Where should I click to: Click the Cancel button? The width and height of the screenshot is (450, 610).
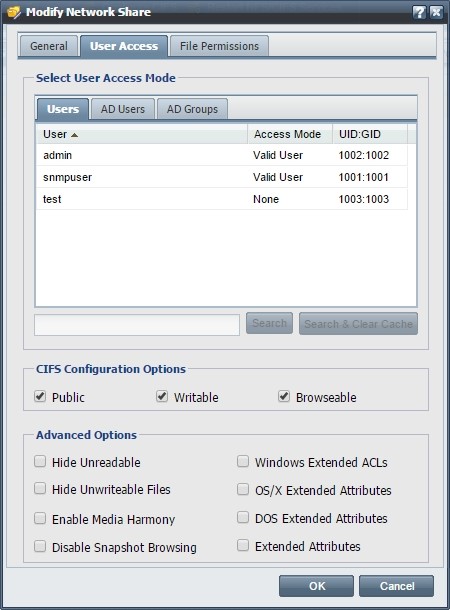click(x=397, y=586)
